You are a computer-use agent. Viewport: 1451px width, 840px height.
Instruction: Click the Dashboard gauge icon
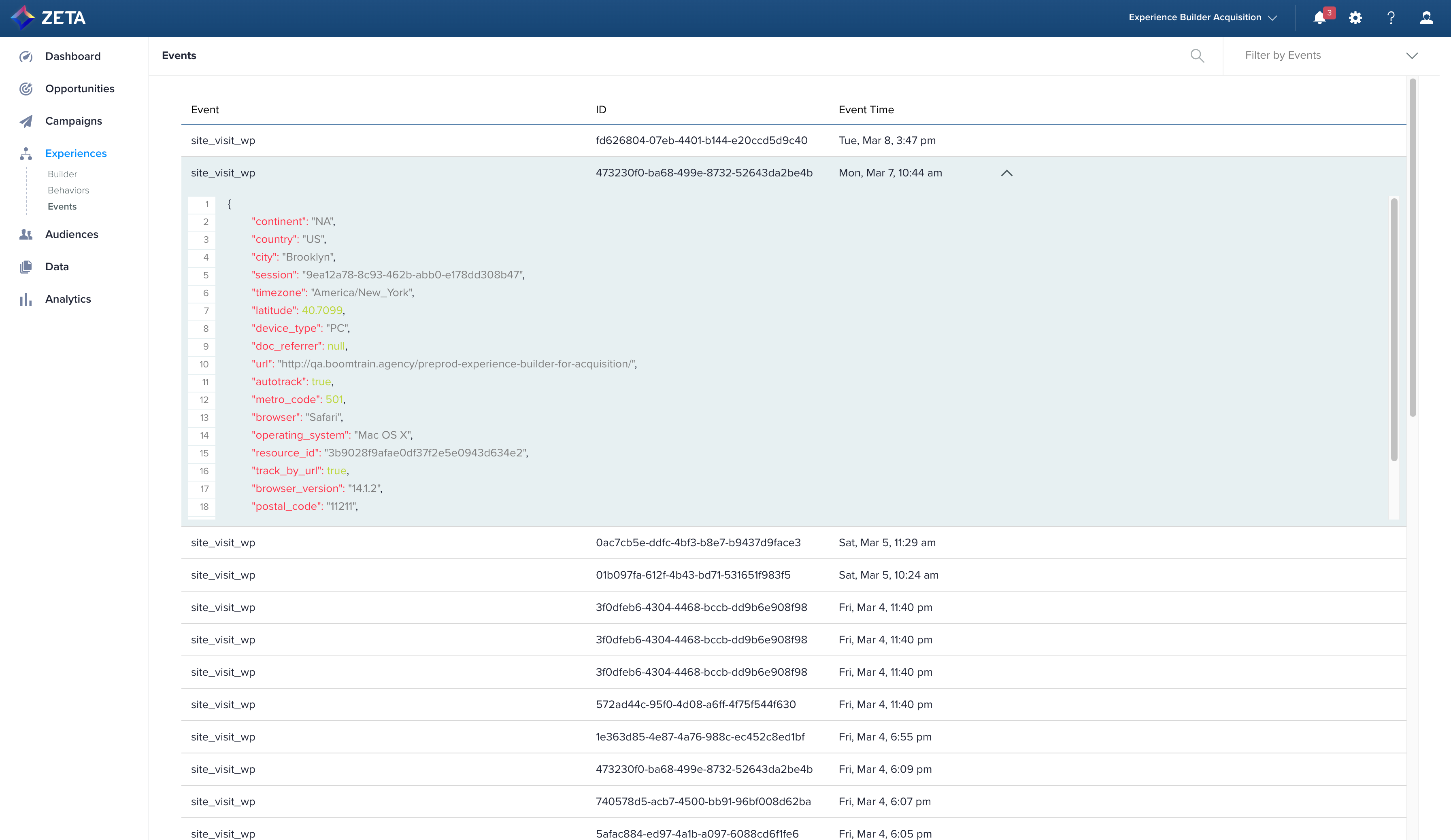tap(26, 56)
